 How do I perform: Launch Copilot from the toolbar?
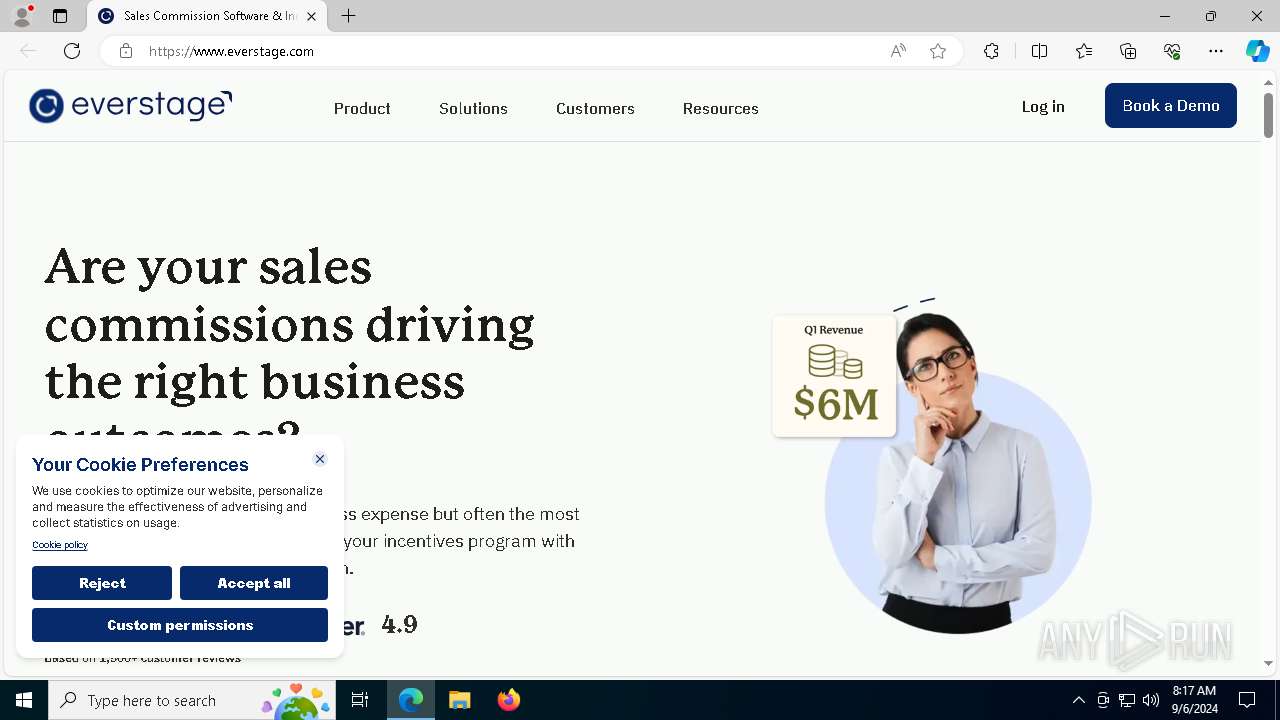[x=1257, y=51]
